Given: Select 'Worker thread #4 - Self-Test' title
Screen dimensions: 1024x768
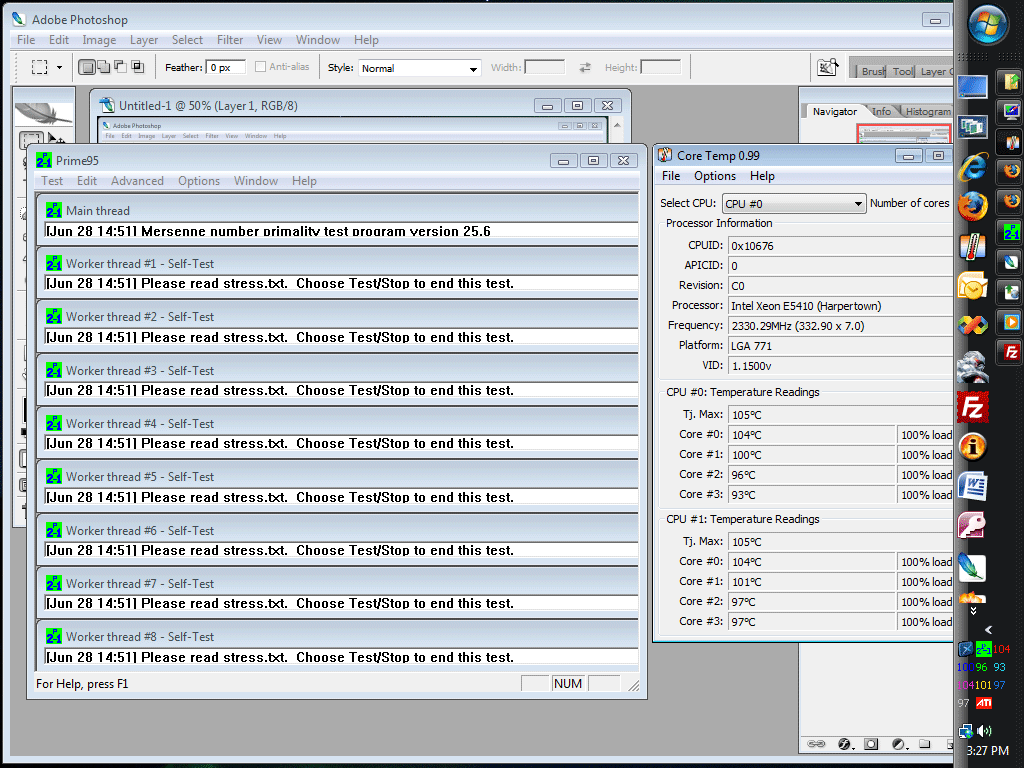Looking at the screenshot, I should pyautogui.click(x=140, y=424).
